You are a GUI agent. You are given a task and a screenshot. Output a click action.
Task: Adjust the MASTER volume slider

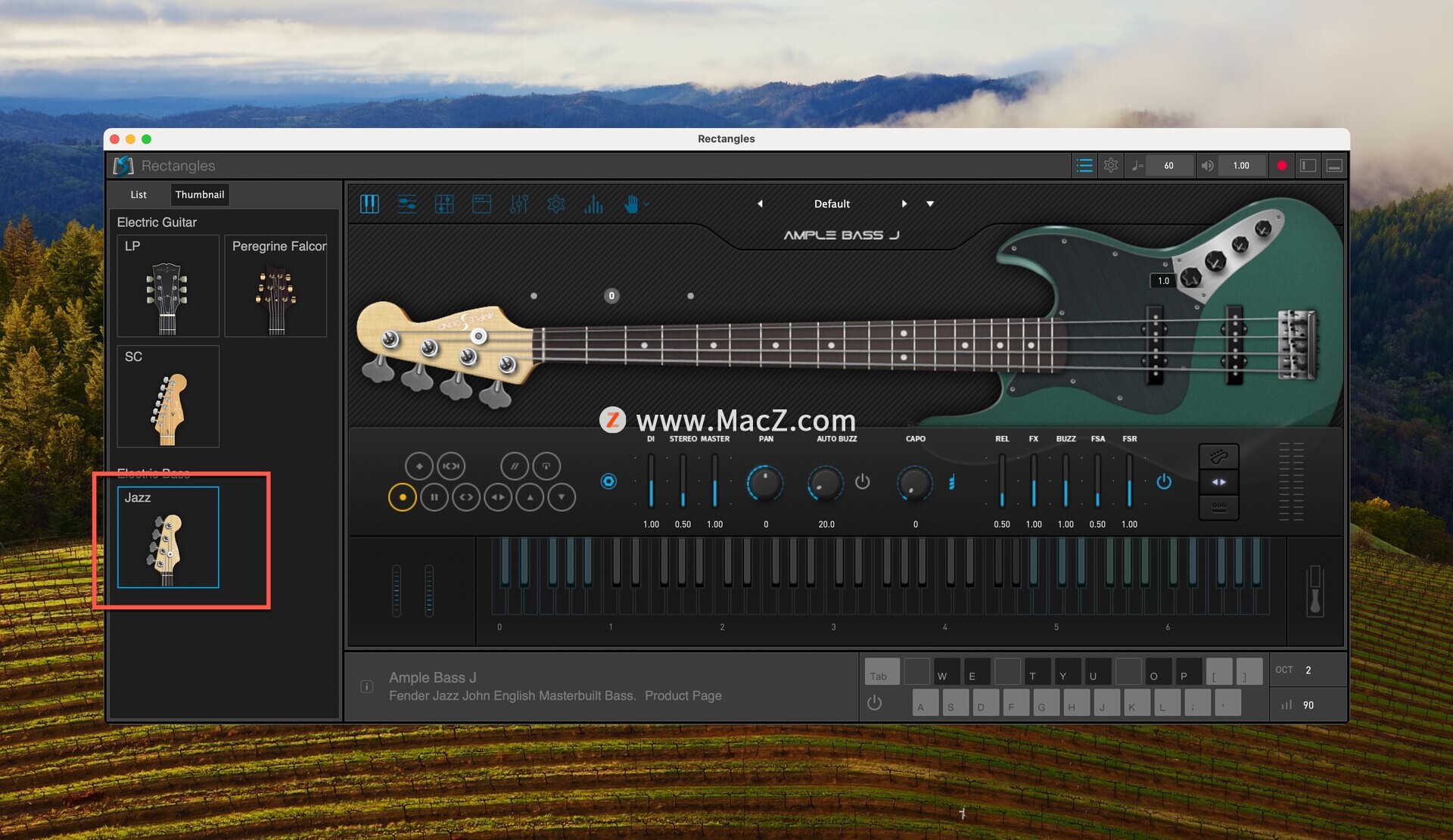(714, 481)
